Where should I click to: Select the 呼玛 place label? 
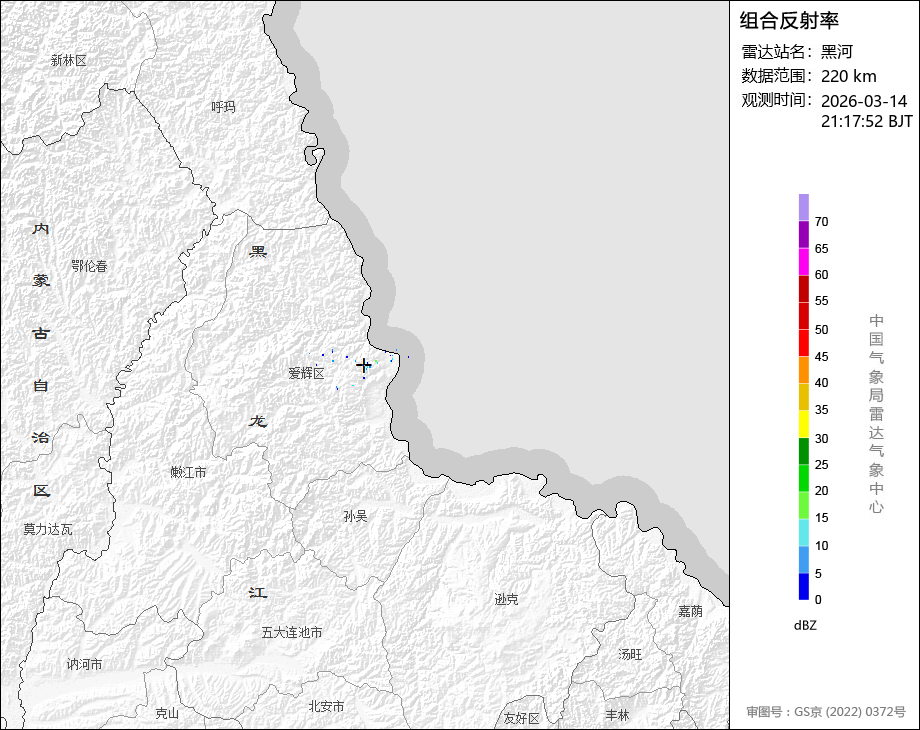224,107
